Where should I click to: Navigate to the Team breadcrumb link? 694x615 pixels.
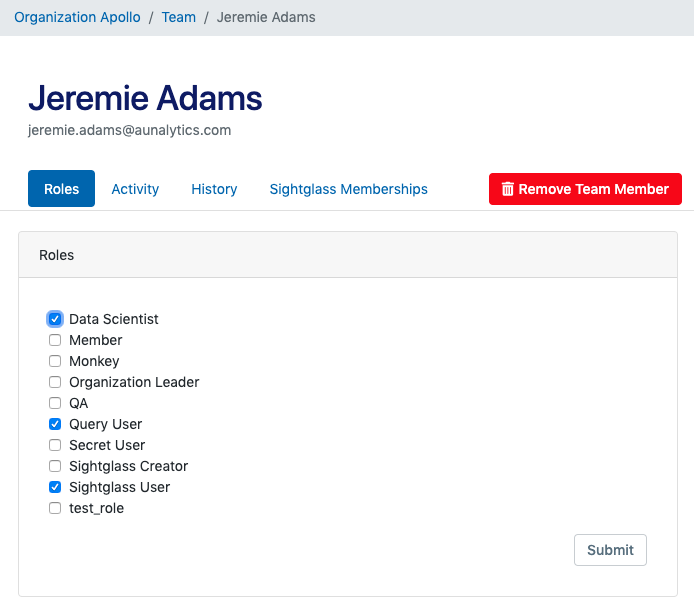(x=179, y=17)
